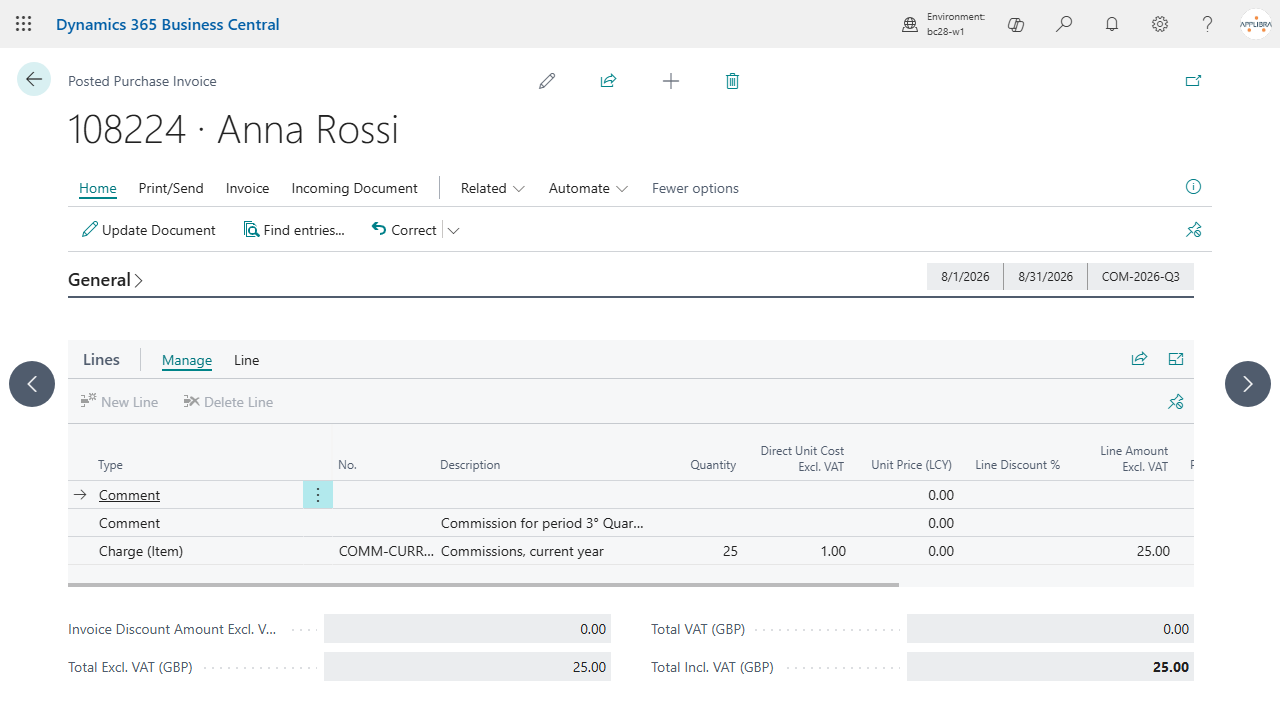Expand the General FastTab
Screen dimensions: 1280x720
(x=106, y=280)
